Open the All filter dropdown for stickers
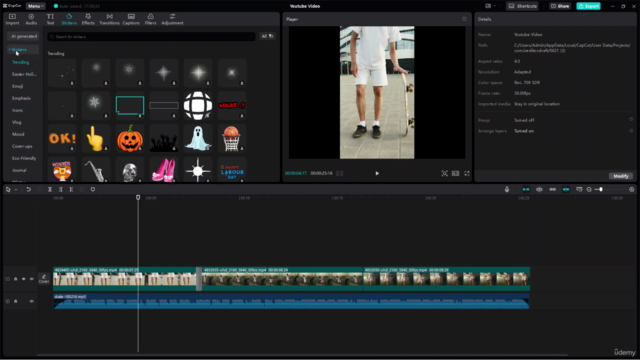Image resolution: width=640 pixels, height=360 pixels. [x=267, y=36]
